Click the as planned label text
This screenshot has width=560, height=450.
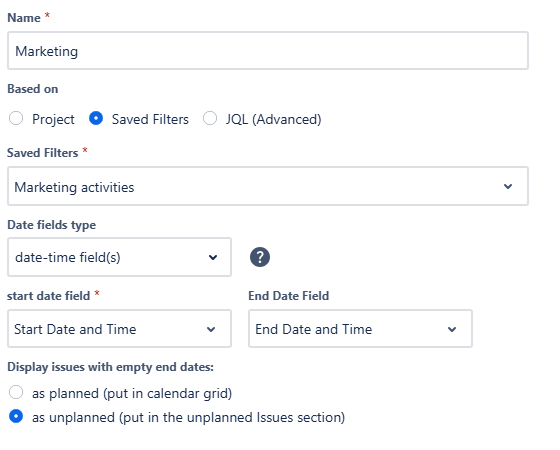tap(132, 394)
